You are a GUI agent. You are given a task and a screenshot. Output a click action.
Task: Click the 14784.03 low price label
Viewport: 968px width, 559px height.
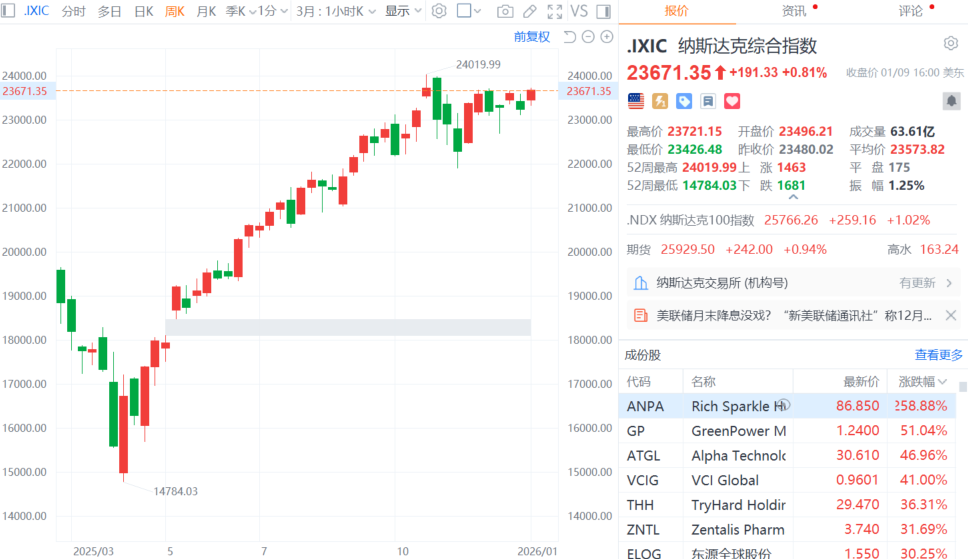[x=175, y=491]
